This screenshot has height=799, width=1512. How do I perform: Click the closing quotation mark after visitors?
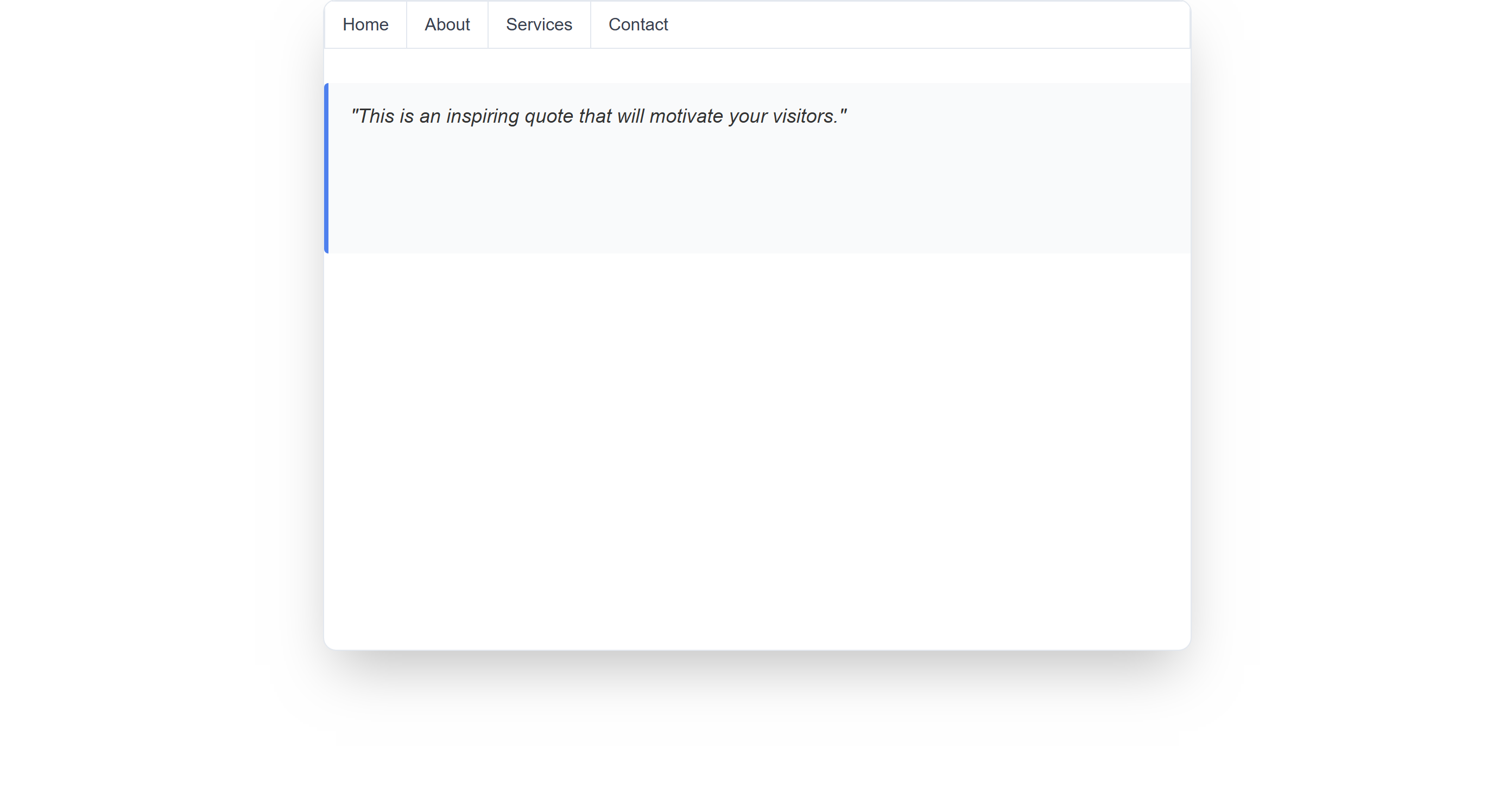click(x=844, y=111)
